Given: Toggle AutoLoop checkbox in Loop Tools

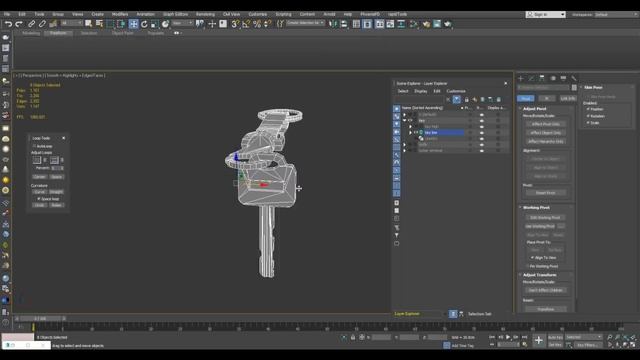Looking at the screenshot, I should (34, 146).
